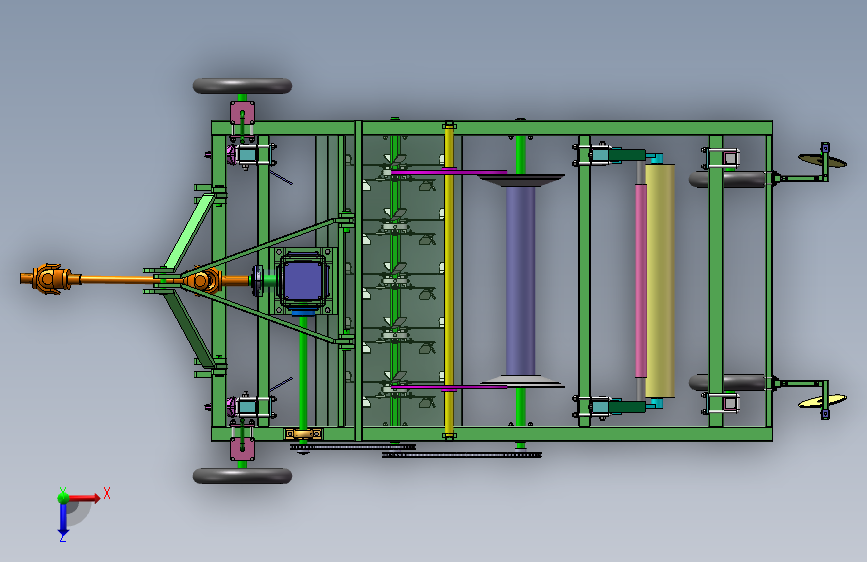Select the blue gearbox housing on the frame

click(x=303, y=281)
